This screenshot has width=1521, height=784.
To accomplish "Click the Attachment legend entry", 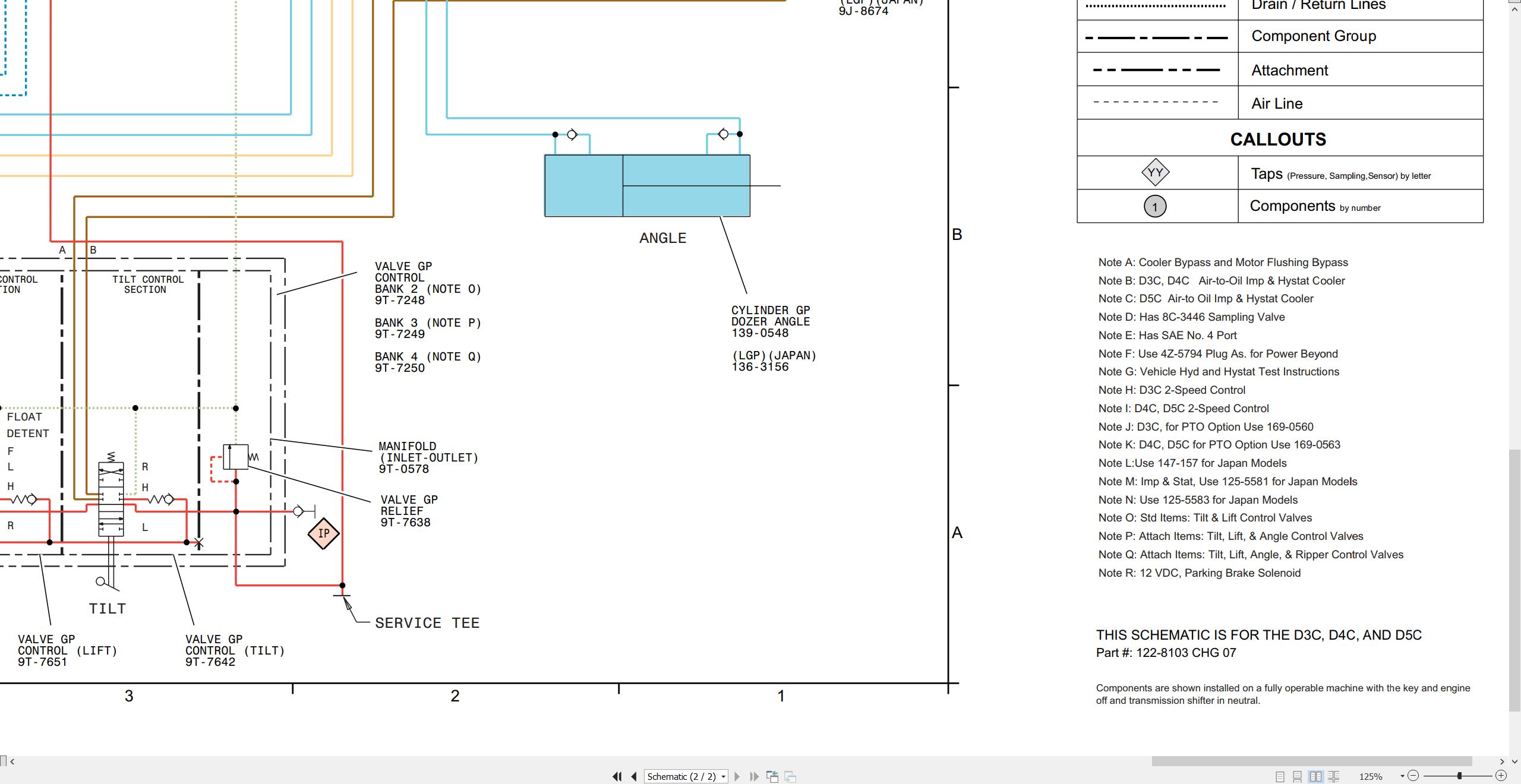I will (x=1289, y=70).
